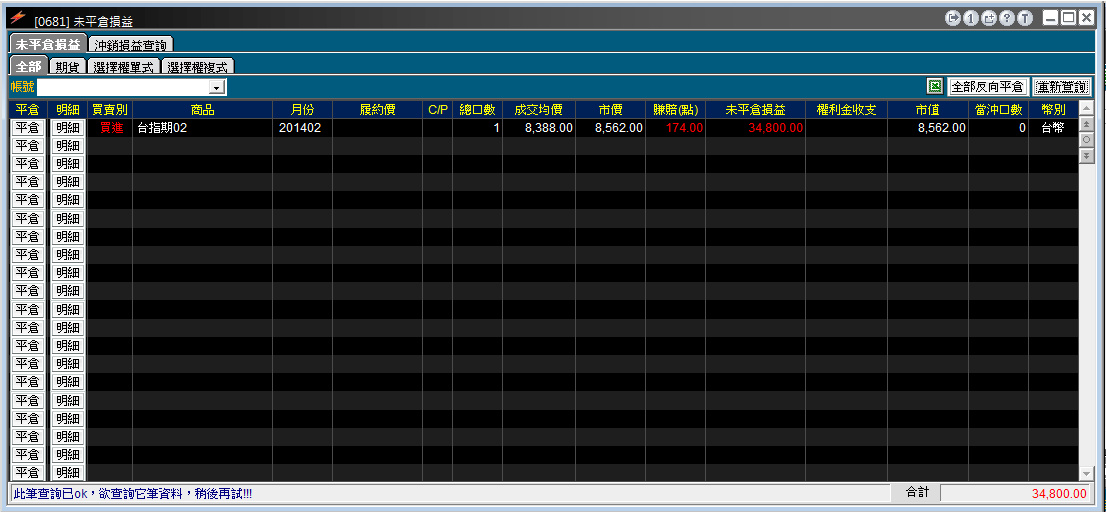This screenshot has height=512, width=1106.
Task: Click the C/P column header
Action: [438, 110]
